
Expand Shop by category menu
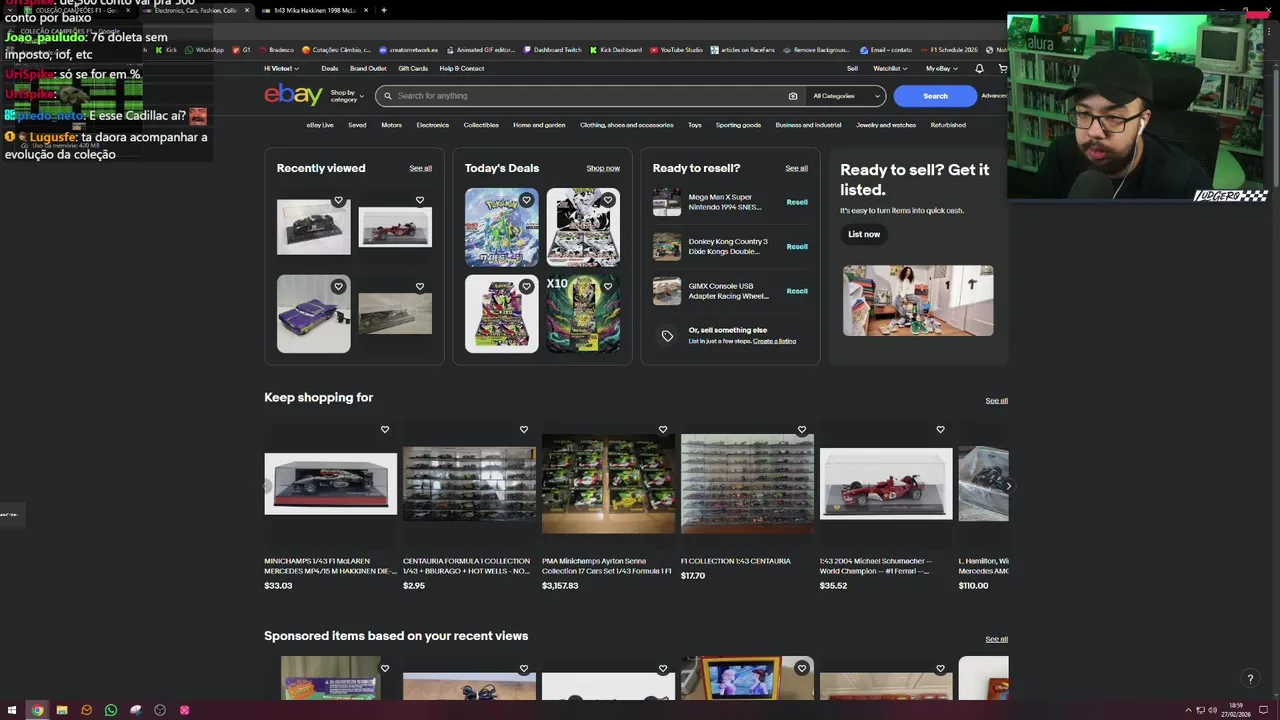[x=347, y=96]
